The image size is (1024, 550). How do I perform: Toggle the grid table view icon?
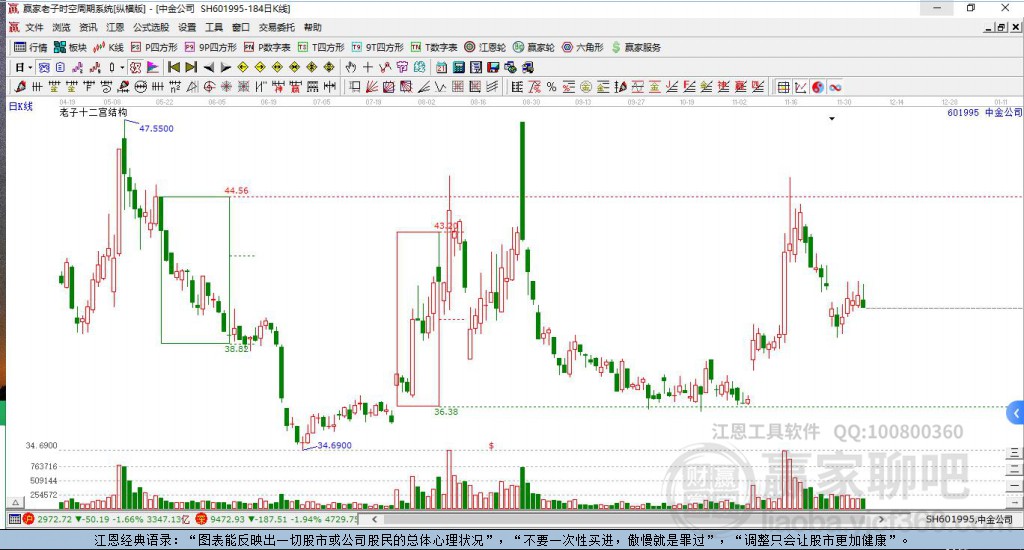point(784,87)
